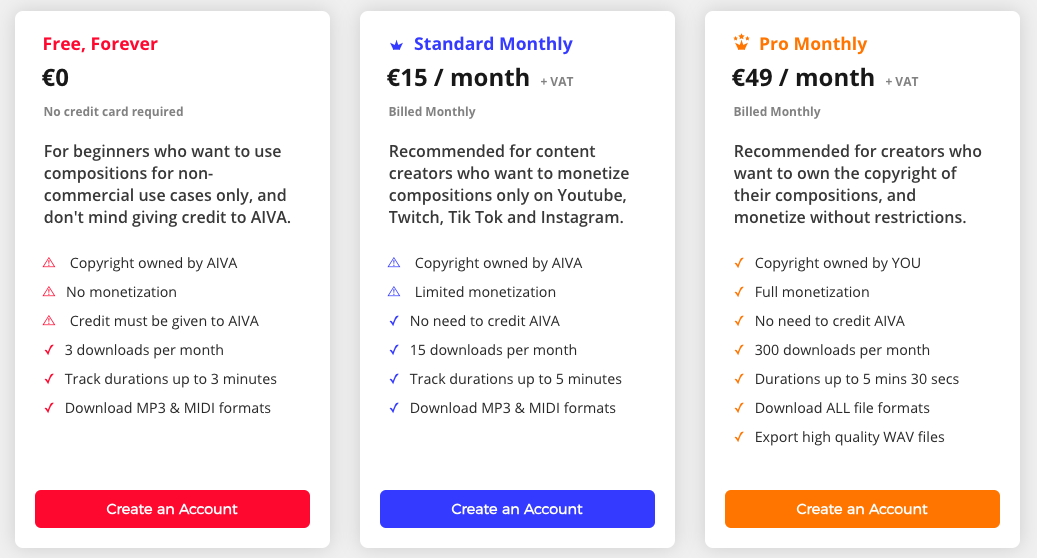
Task: Select the "Standard Monthly" plan heading
Action: tap(493, 44)
